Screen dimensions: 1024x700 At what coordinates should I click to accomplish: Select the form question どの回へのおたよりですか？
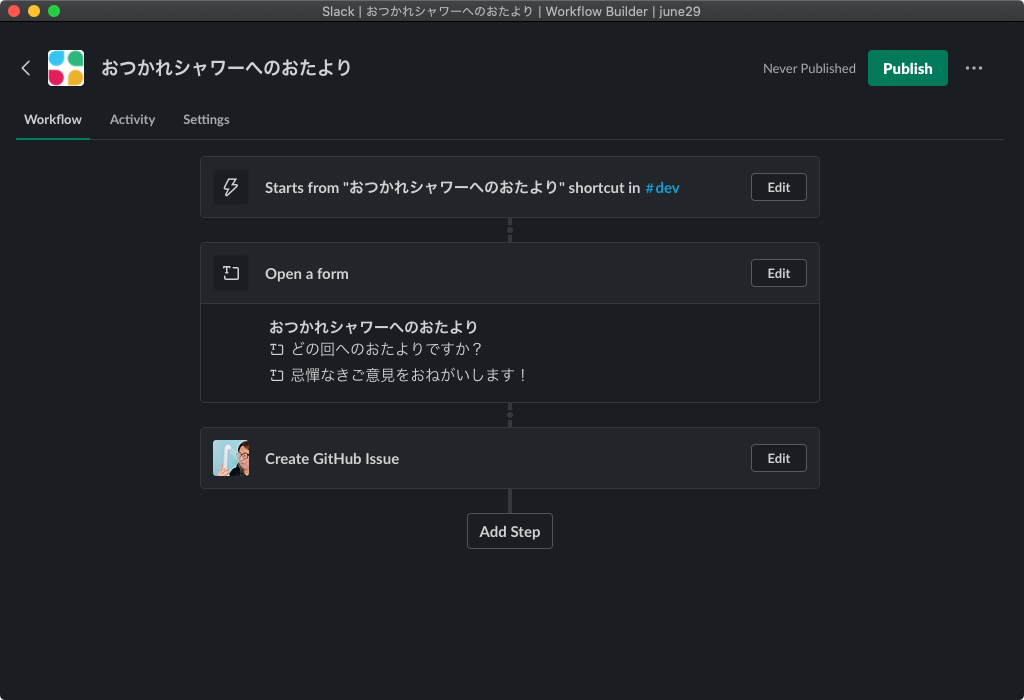[387, 349]
